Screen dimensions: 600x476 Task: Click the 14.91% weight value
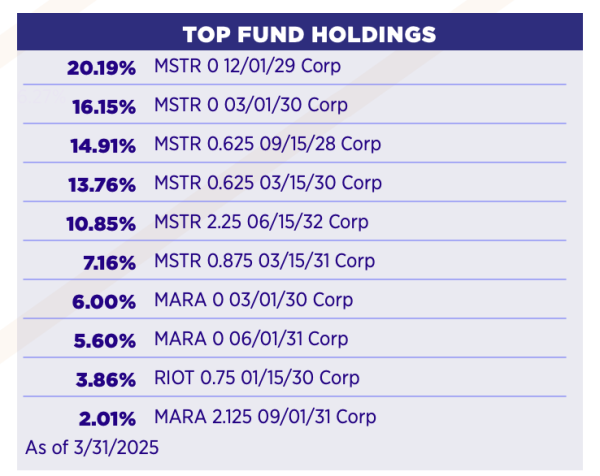tap(103, 146)
